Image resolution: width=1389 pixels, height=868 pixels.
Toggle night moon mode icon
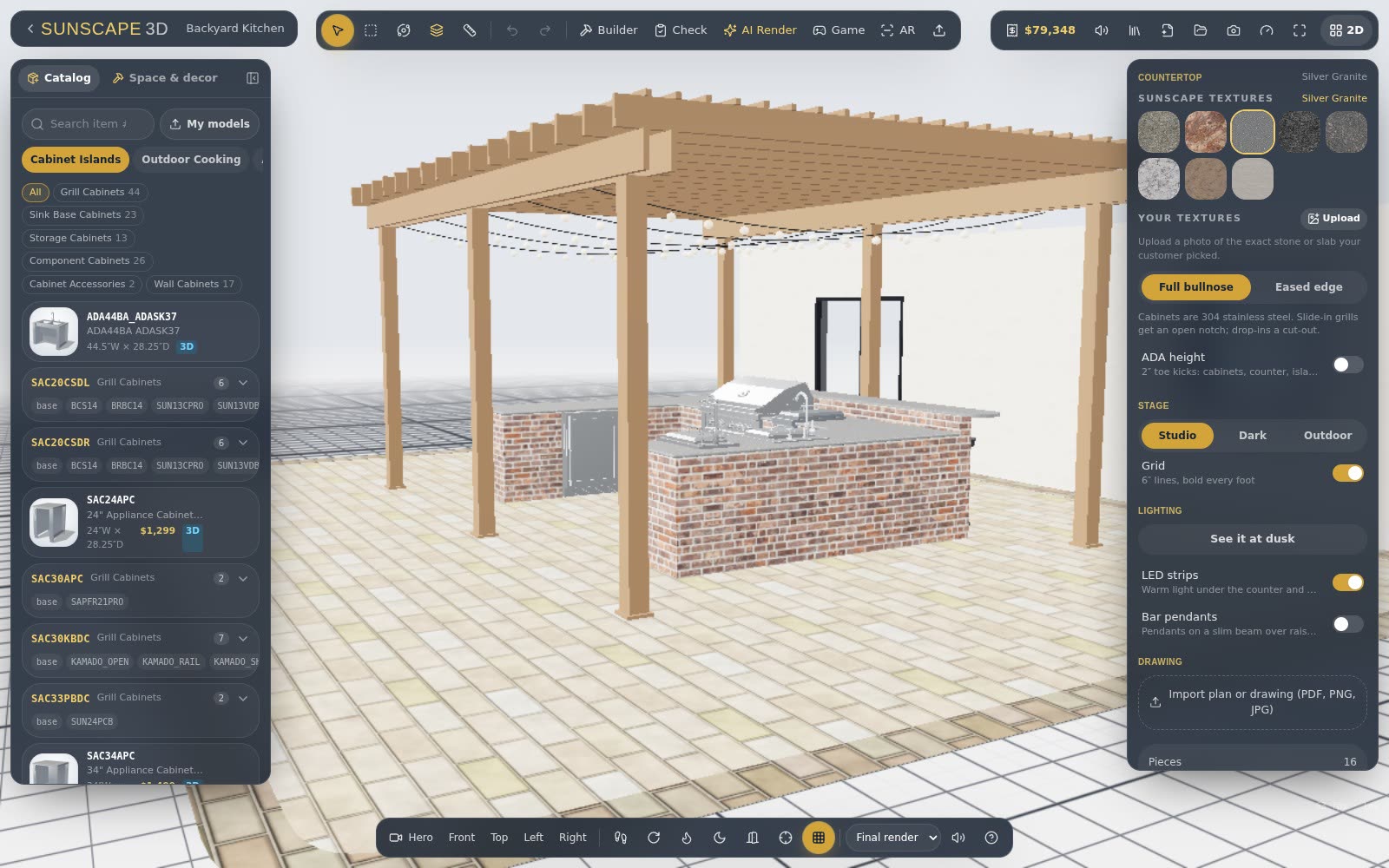[720, 838]
